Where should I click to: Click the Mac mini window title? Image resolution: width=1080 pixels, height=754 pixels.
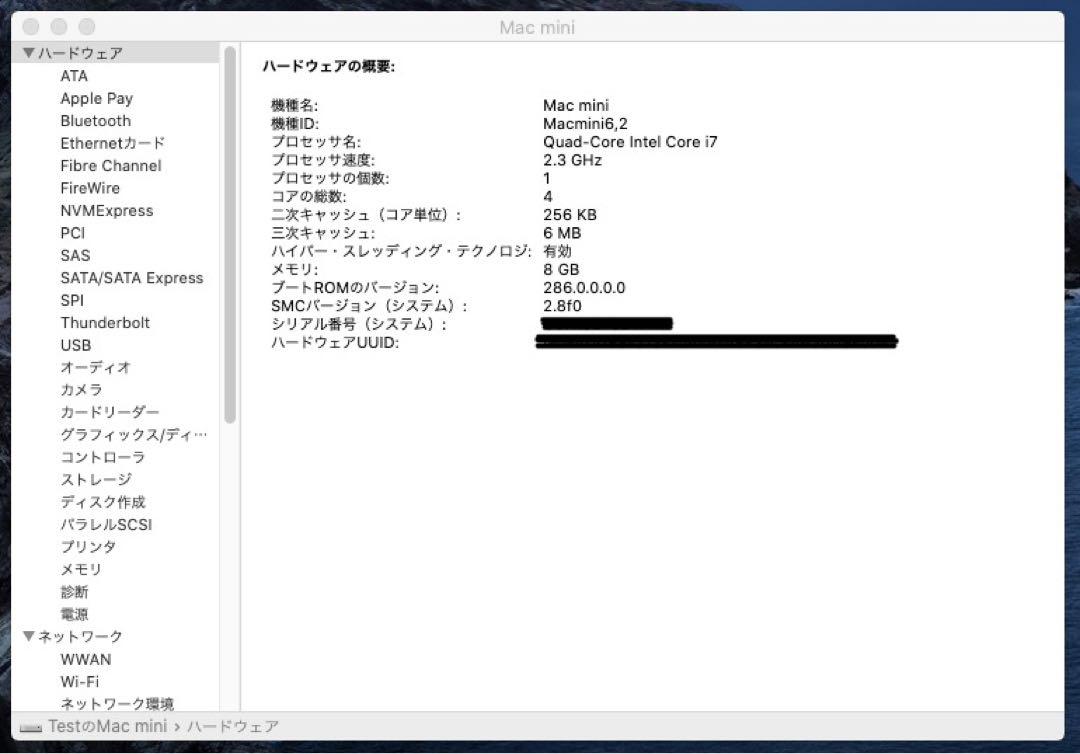537,28
